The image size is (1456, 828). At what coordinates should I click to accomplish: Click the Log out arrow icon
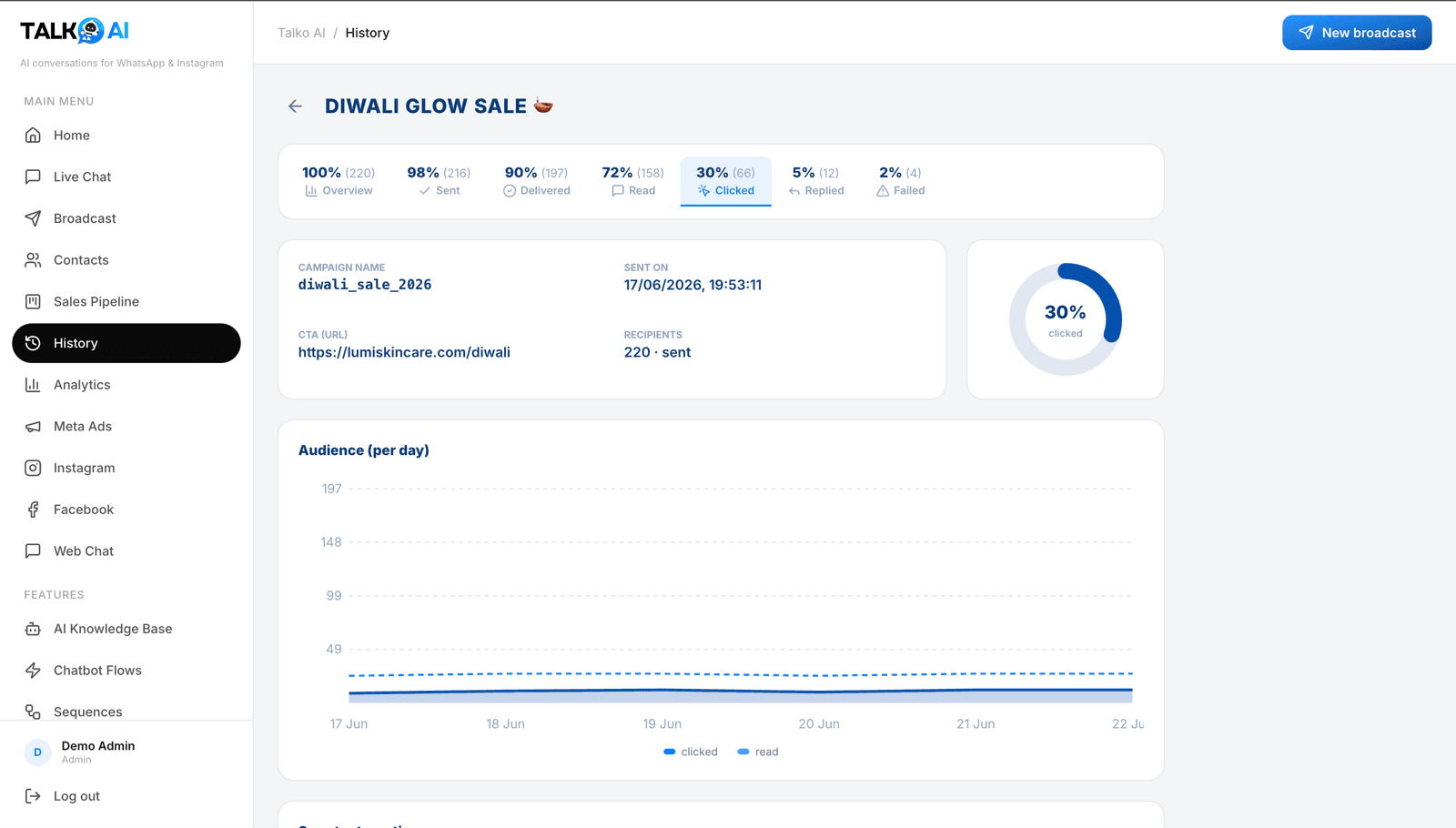[33, 796]
